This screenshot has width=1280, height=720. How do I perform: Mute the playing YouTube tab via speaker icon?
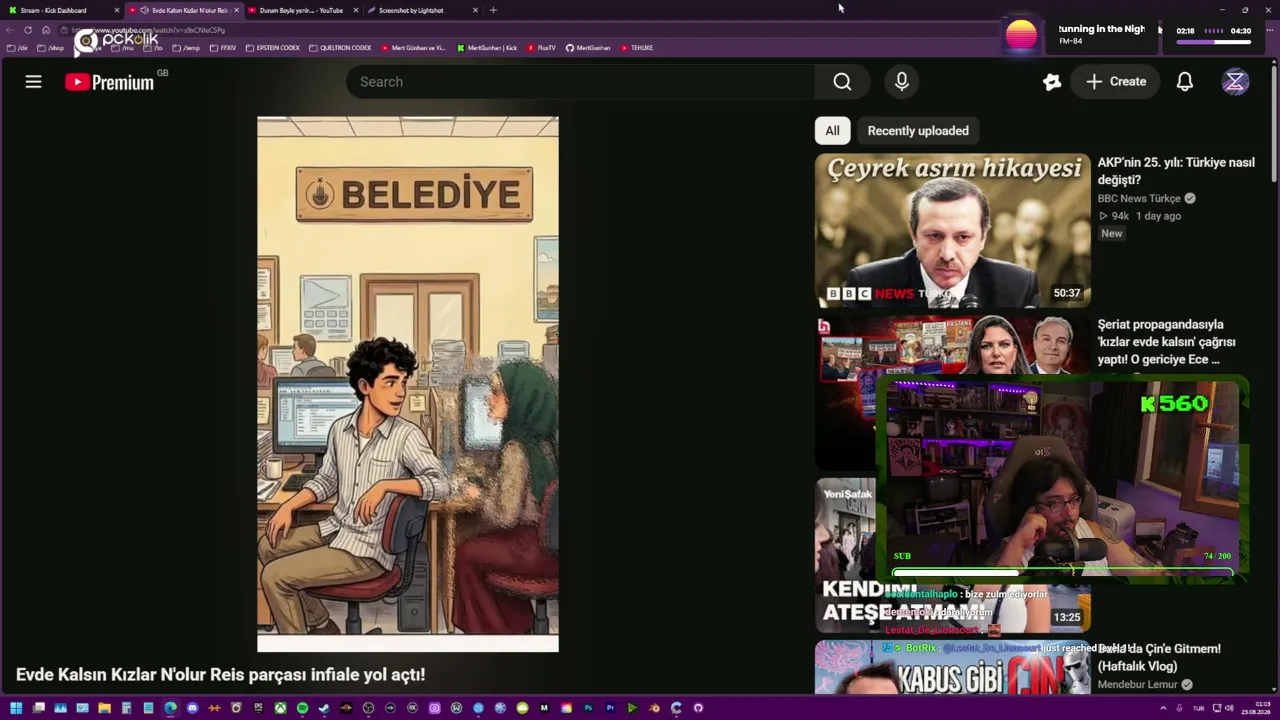(x=144, y=10)
